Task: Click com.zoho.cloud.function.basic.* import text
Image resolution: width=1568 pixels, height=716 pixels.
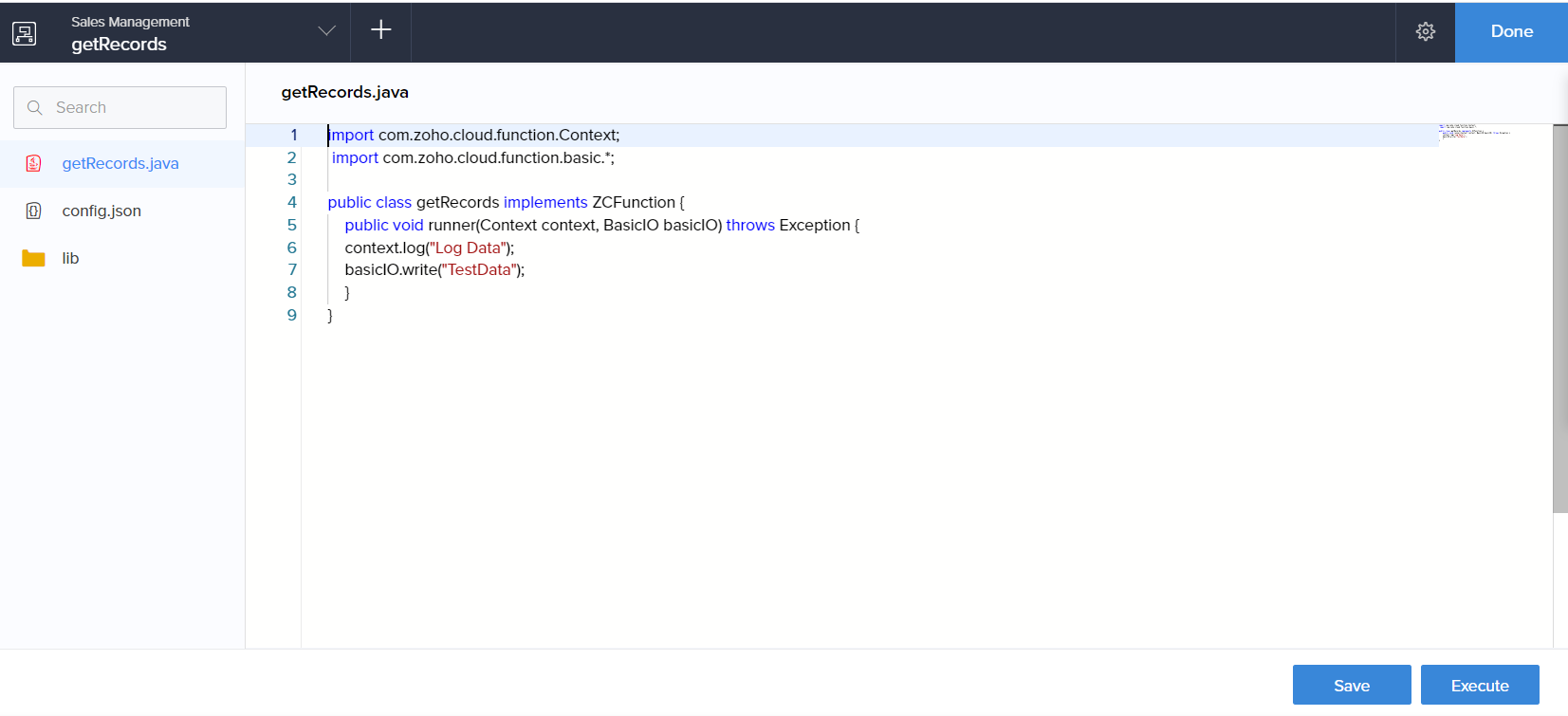Action: 498,157
